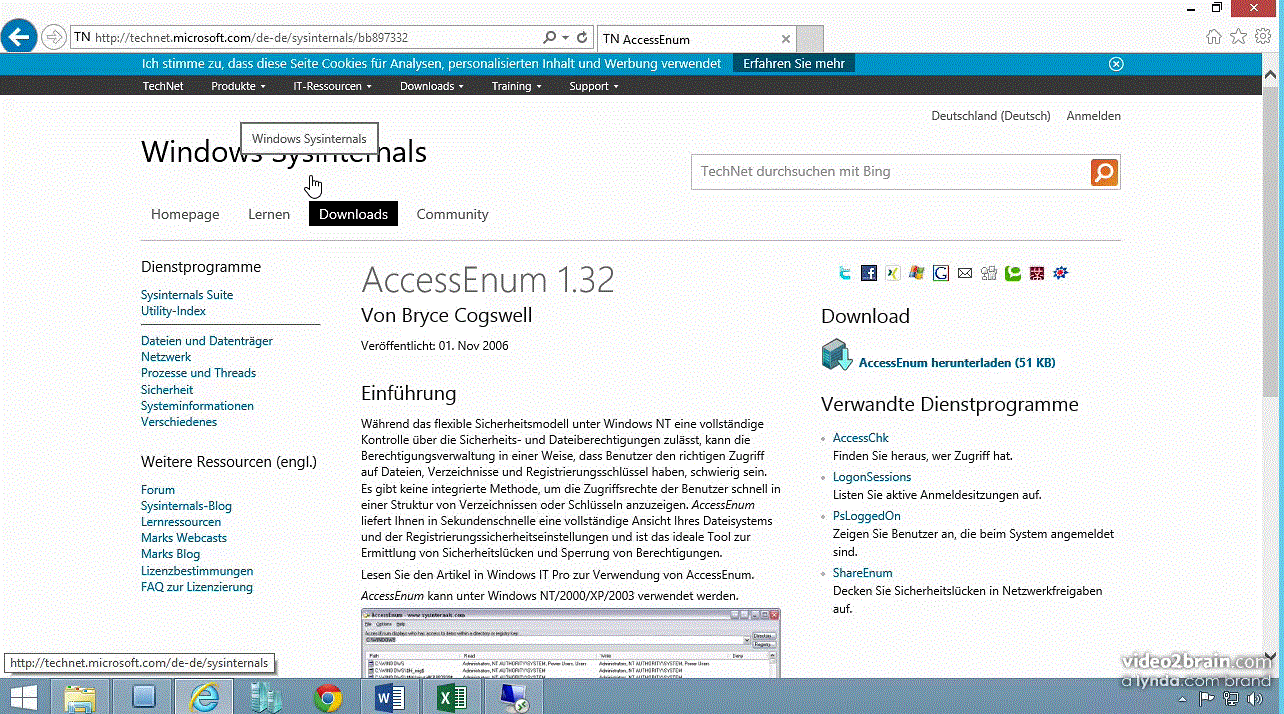1284x714 pixels.
Task: Expand the Support dropdown menu
Action: click(x=593, y=86)
